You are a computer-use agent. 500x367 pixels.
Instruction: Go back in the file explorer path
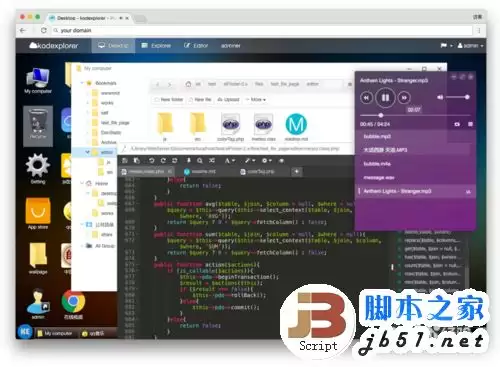[158, 84]
